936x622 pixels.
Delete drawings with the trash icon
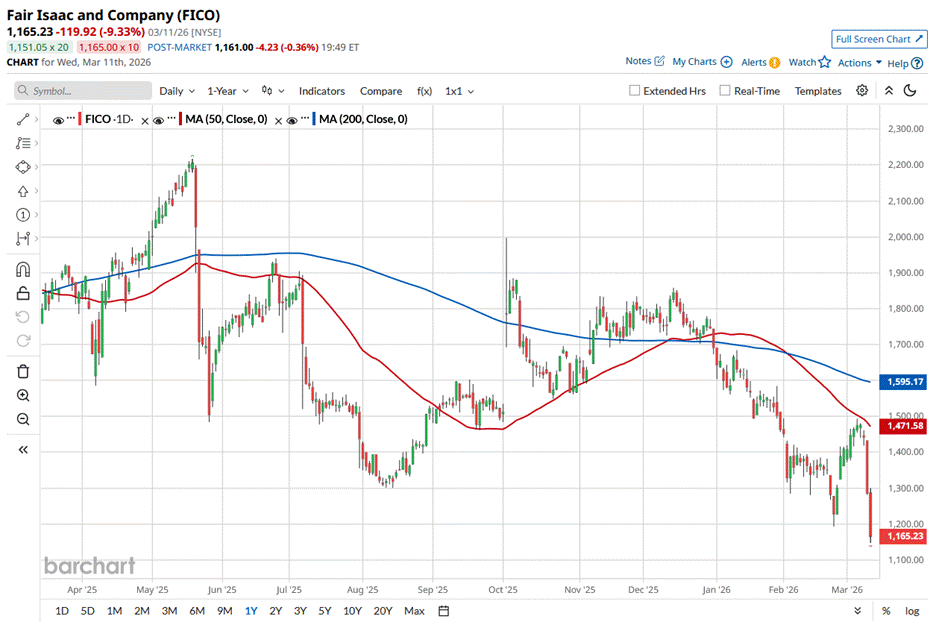point(23,371)
